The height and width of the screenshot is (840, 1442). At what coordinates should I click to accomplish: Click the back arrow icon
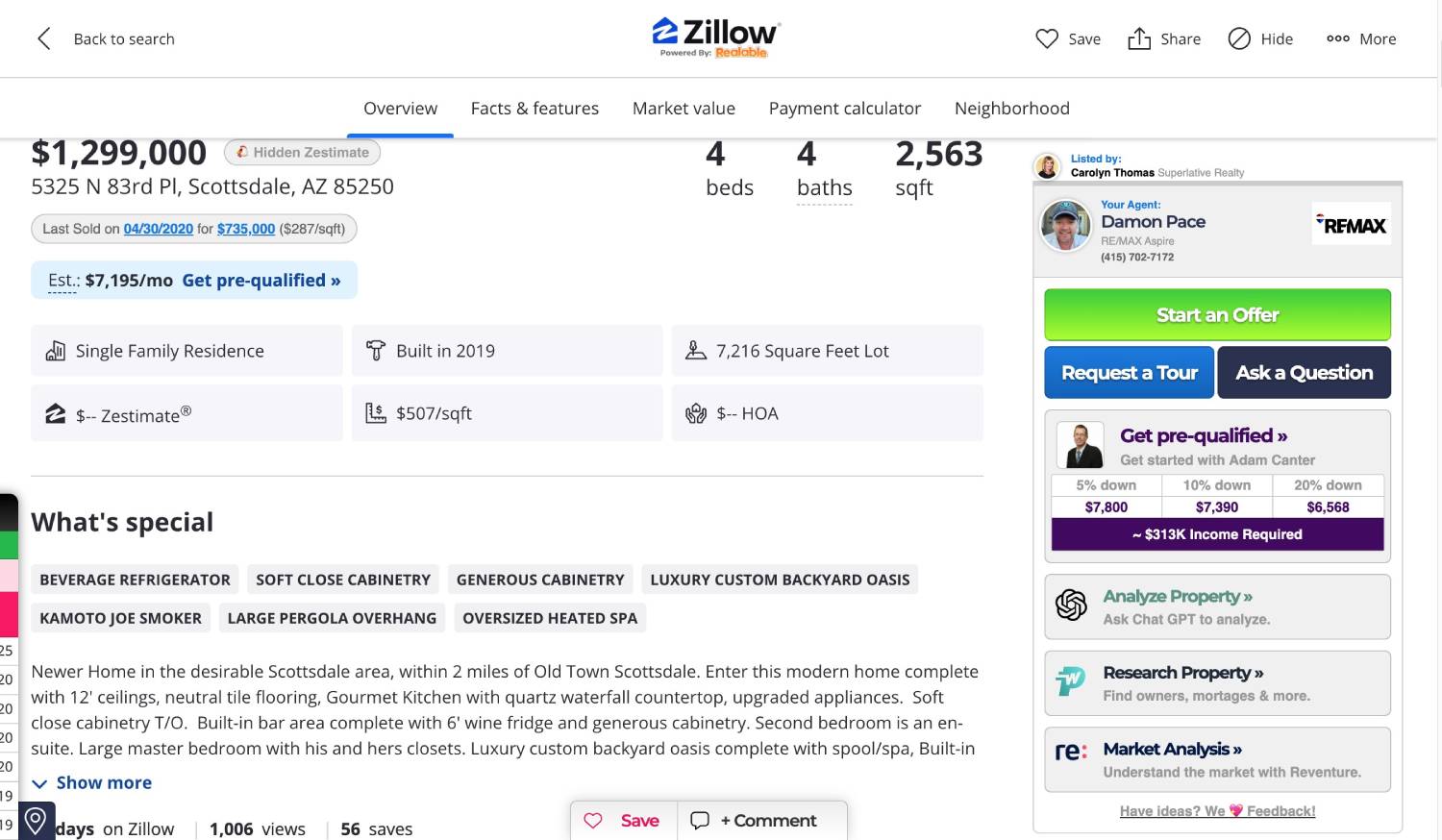pos(44,38)
